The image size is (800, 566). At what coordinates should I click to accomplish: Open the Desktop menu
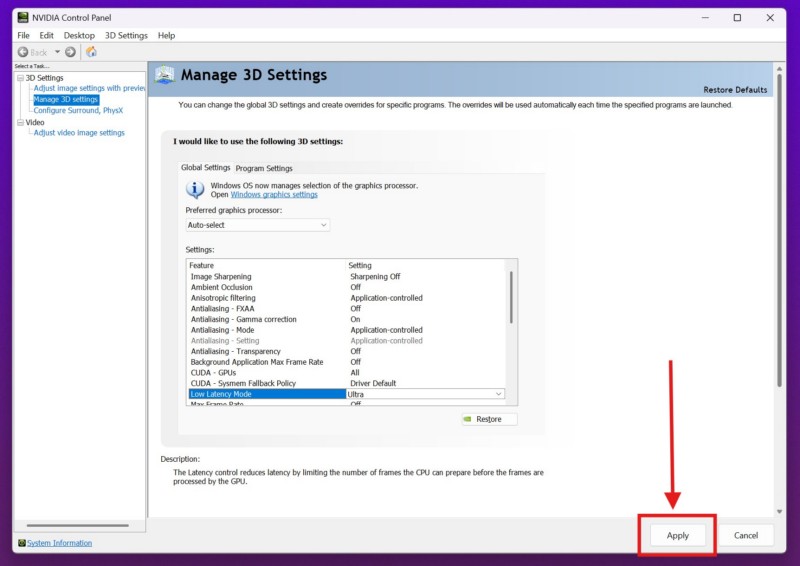click(x=79, y=35)
